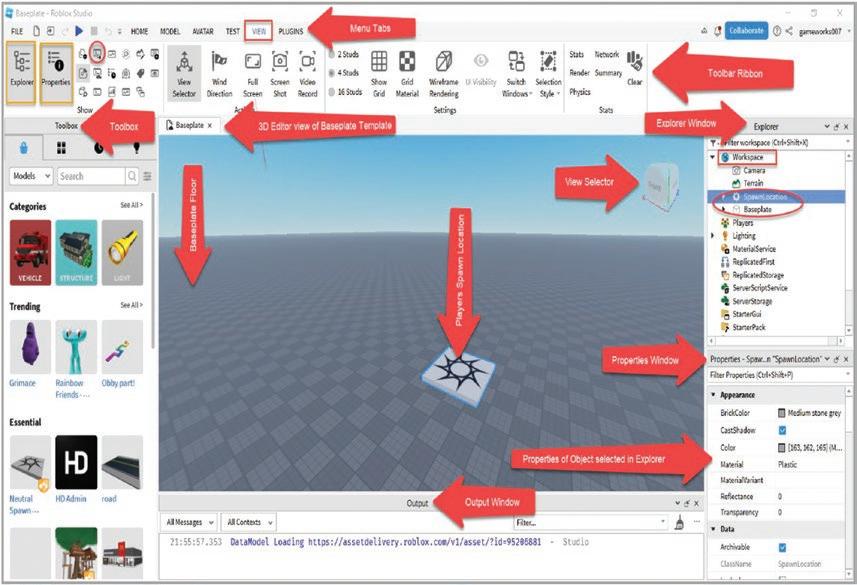Click the Toolbox search input field
Image resolution: width=857 pixels, height=585 pixels.
pos(91,176)
